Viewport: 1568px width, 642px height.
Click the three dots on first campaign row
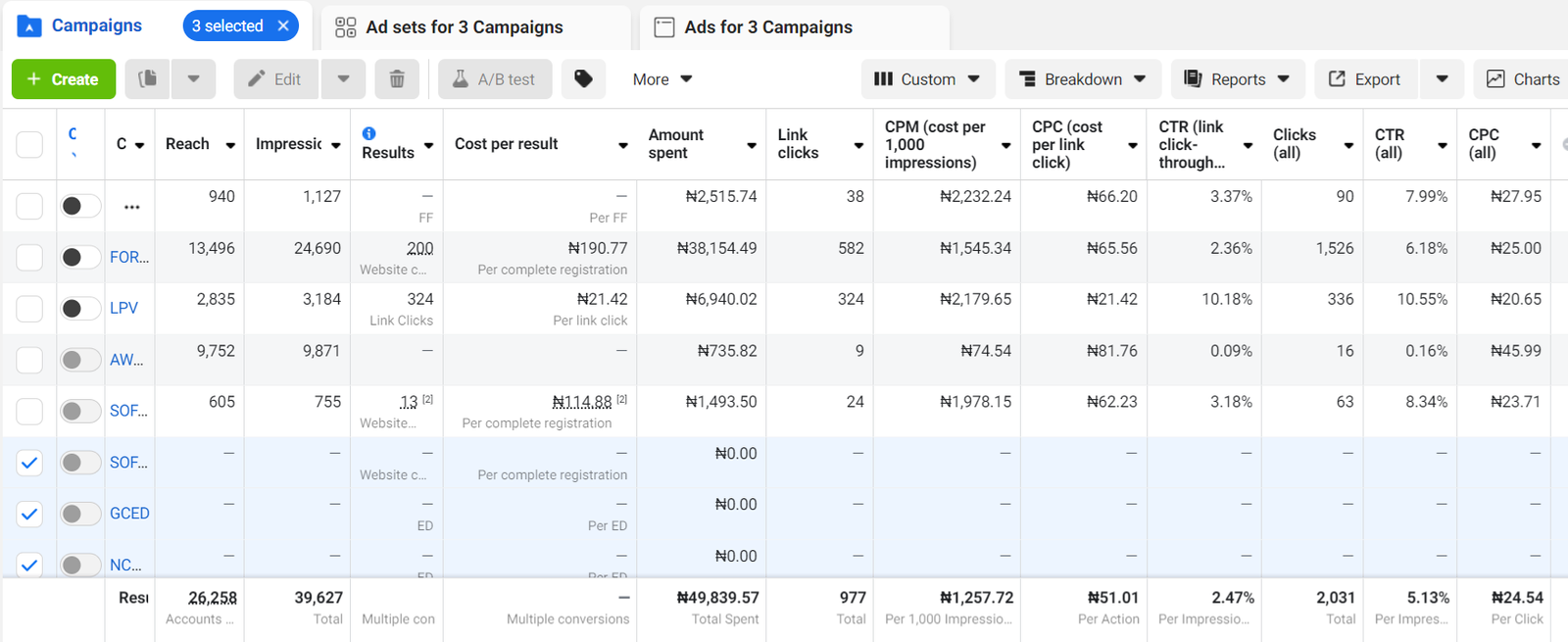click(131, 207)
